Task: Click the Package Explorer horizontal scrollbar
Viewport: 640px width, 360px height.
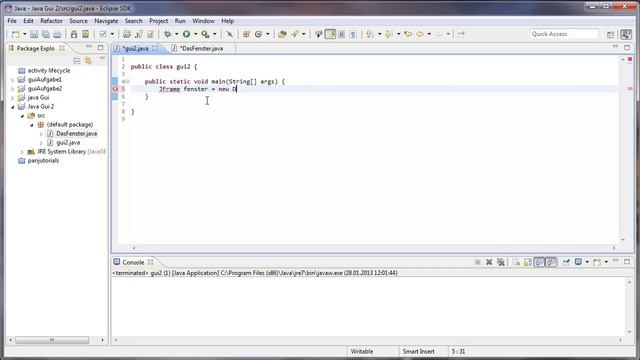Action: pyautogui.click(x=52, y=340)
